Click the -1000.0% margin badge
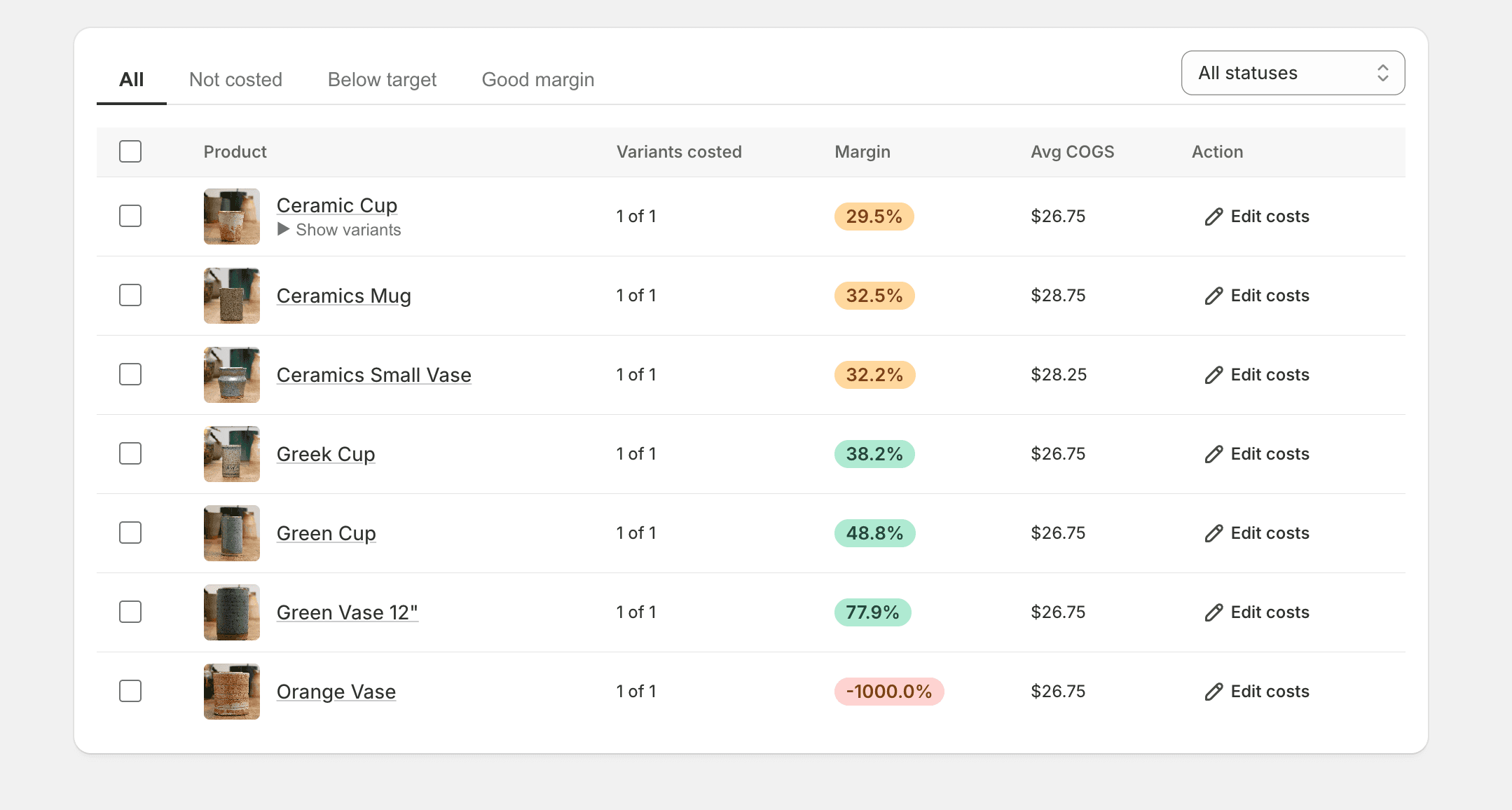The image size is (1512, 810). (x=889, y=692)
